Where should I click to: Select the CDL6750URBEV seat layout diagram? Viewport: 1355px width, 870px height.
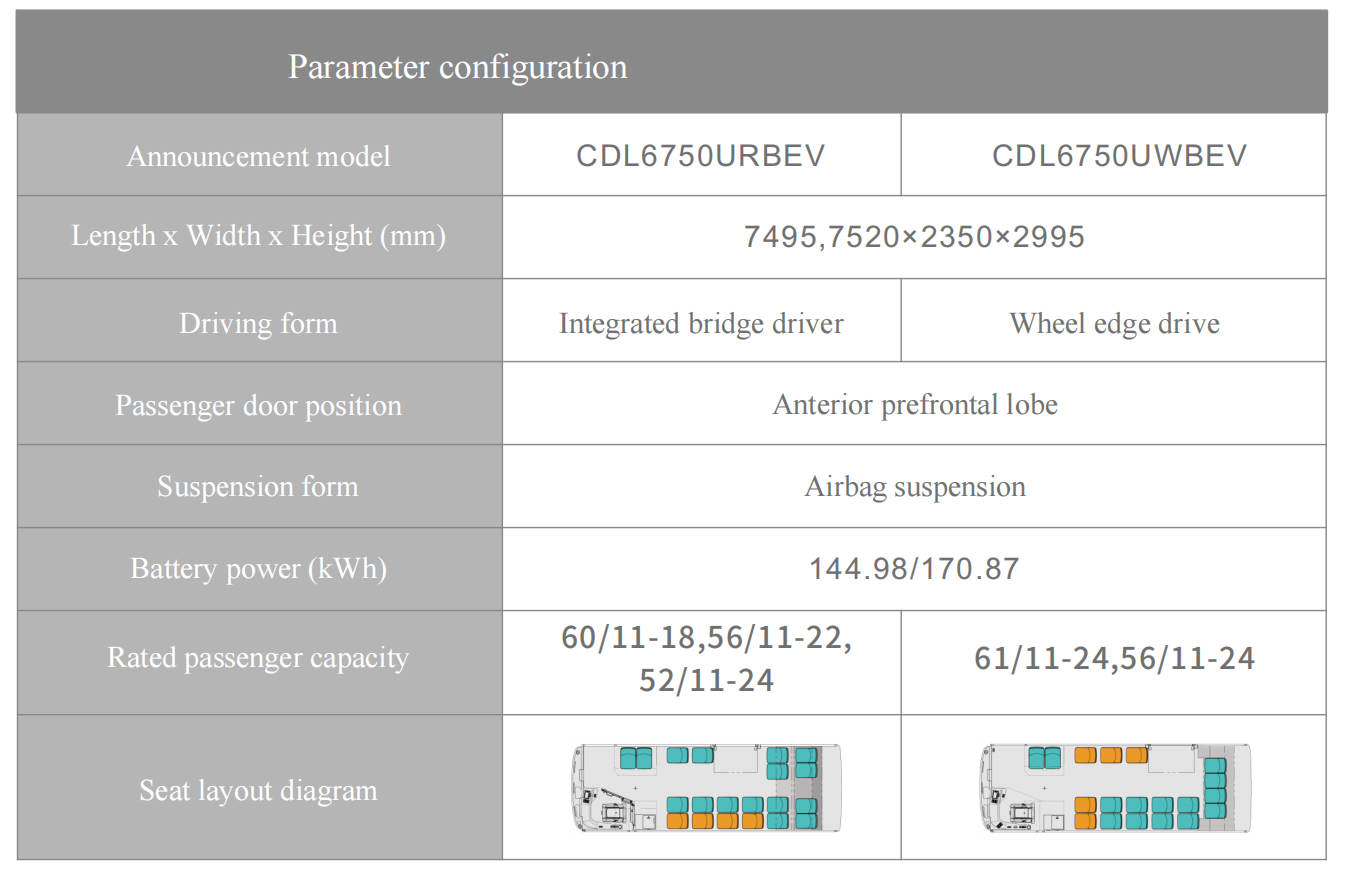point(700,790)
